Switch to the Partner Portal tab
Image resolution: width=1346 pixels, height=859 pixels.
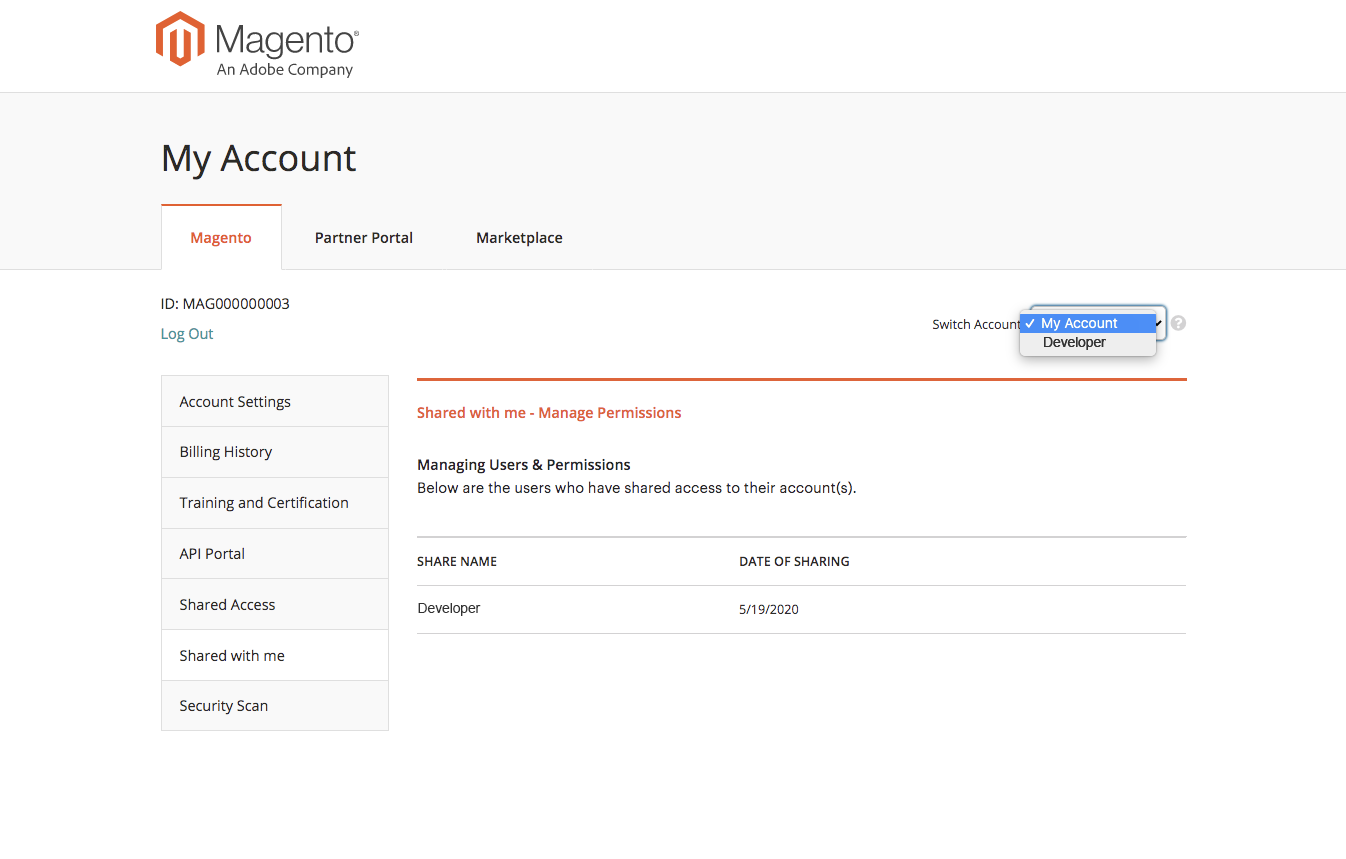364,238
